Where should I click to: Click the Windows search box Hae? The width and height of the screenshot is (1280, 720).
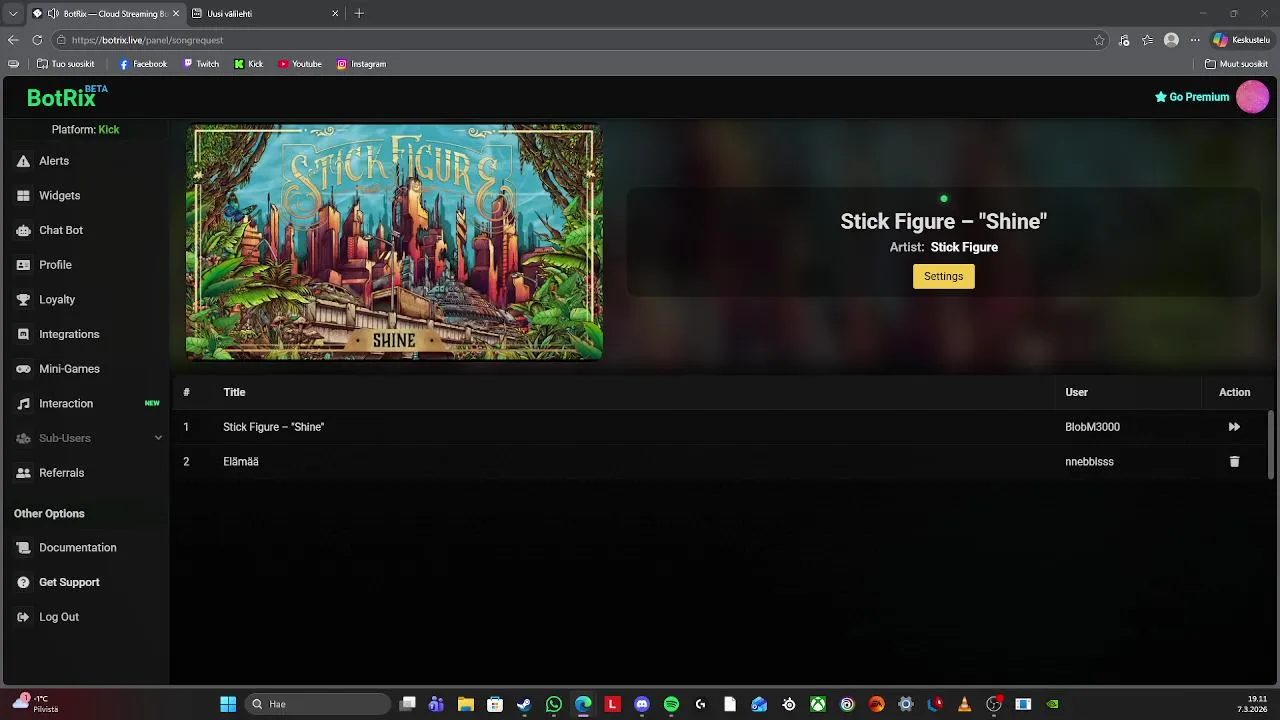click(x=318, y=704)
